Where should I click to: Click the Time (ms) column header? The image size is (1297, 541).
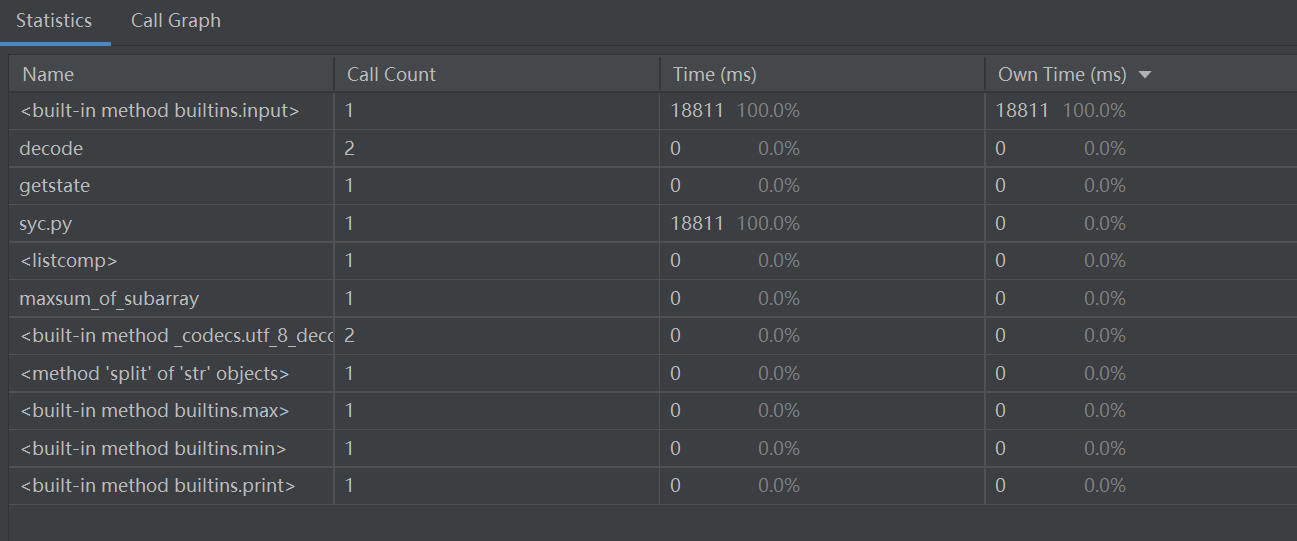click(714, 74)
